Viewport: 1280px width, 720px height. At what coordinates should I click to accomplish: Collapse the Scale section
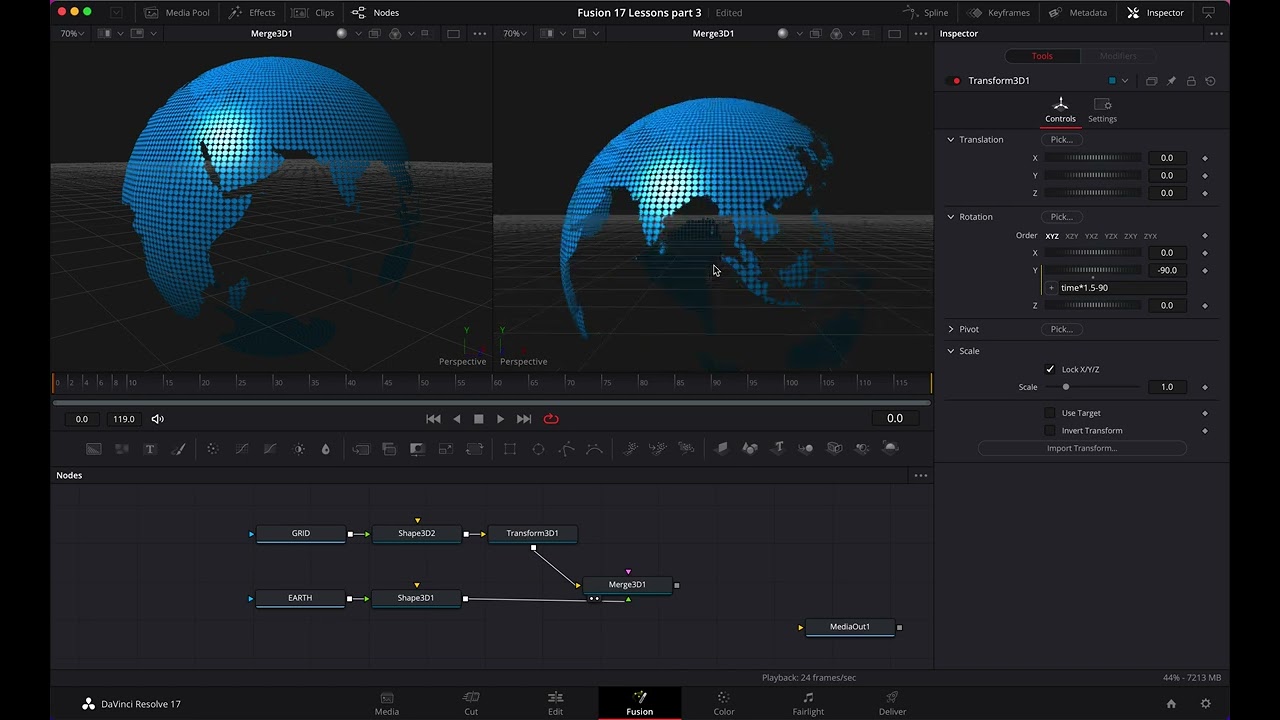click(x=951, y=351)
